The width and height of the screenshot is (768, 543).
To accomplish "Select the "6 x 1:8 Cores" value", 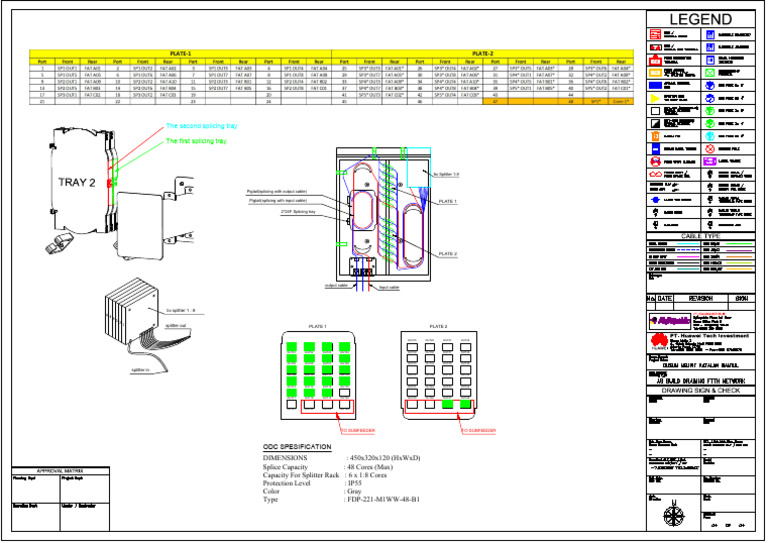I will point(367,475).
